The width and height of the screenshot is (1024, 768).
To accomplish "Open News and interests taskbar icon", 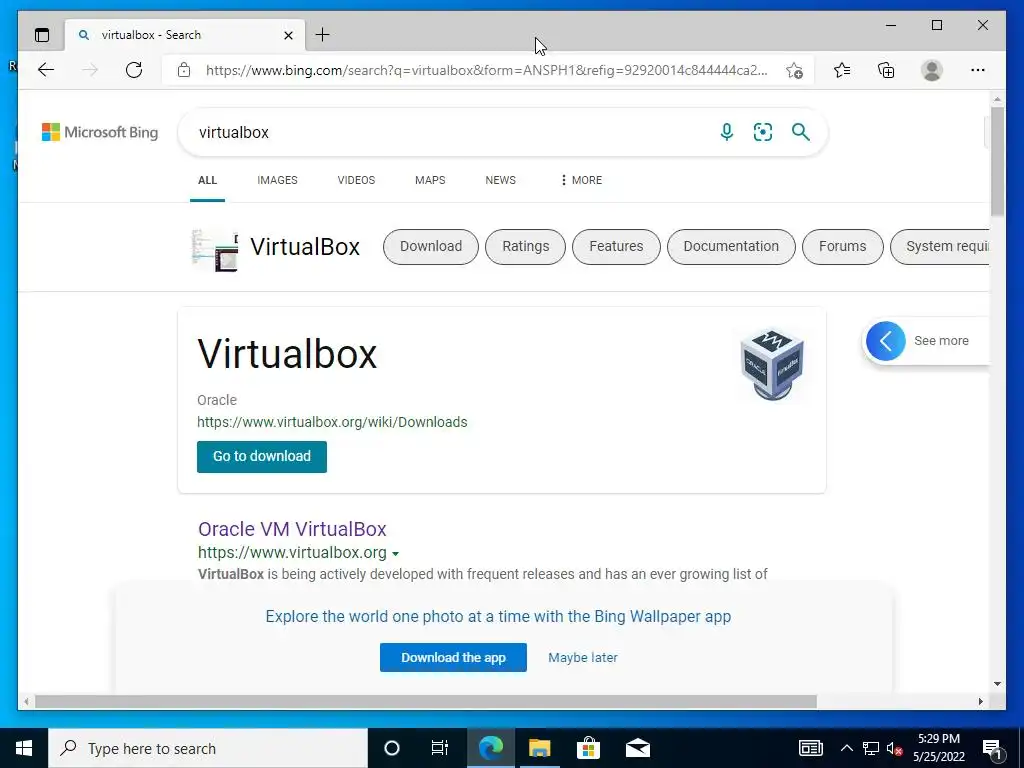I will tap(810, 748).
